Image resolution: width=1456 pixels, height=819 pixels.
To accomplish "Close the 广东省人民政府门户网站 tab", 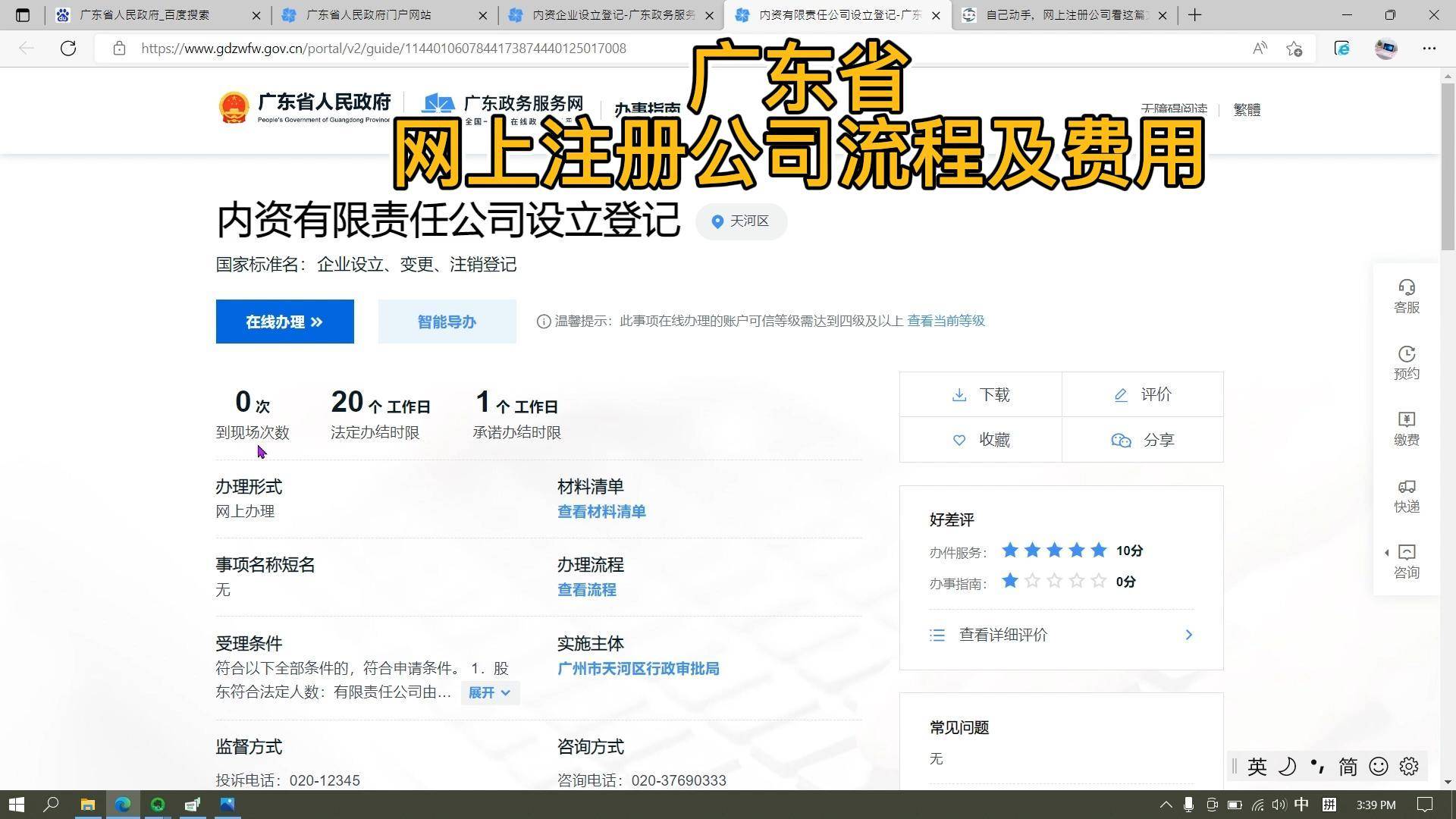I will click(483, 15).
